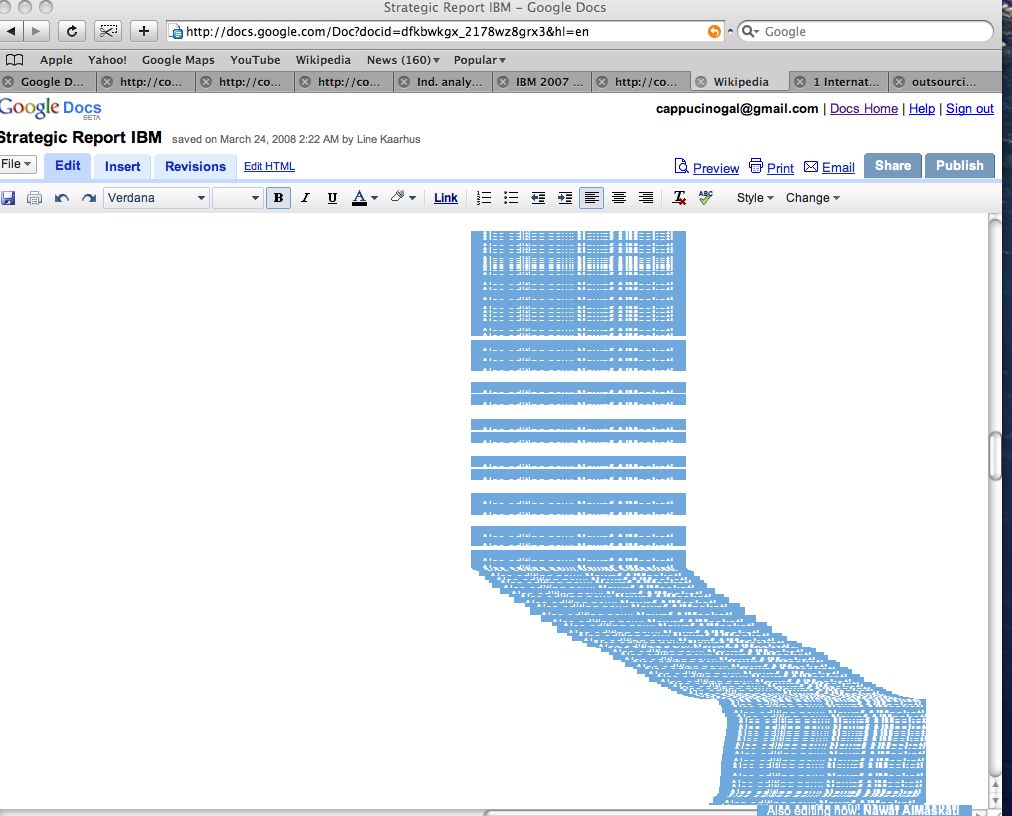Center align the text
1012x816 pixels.
[619, 198]
